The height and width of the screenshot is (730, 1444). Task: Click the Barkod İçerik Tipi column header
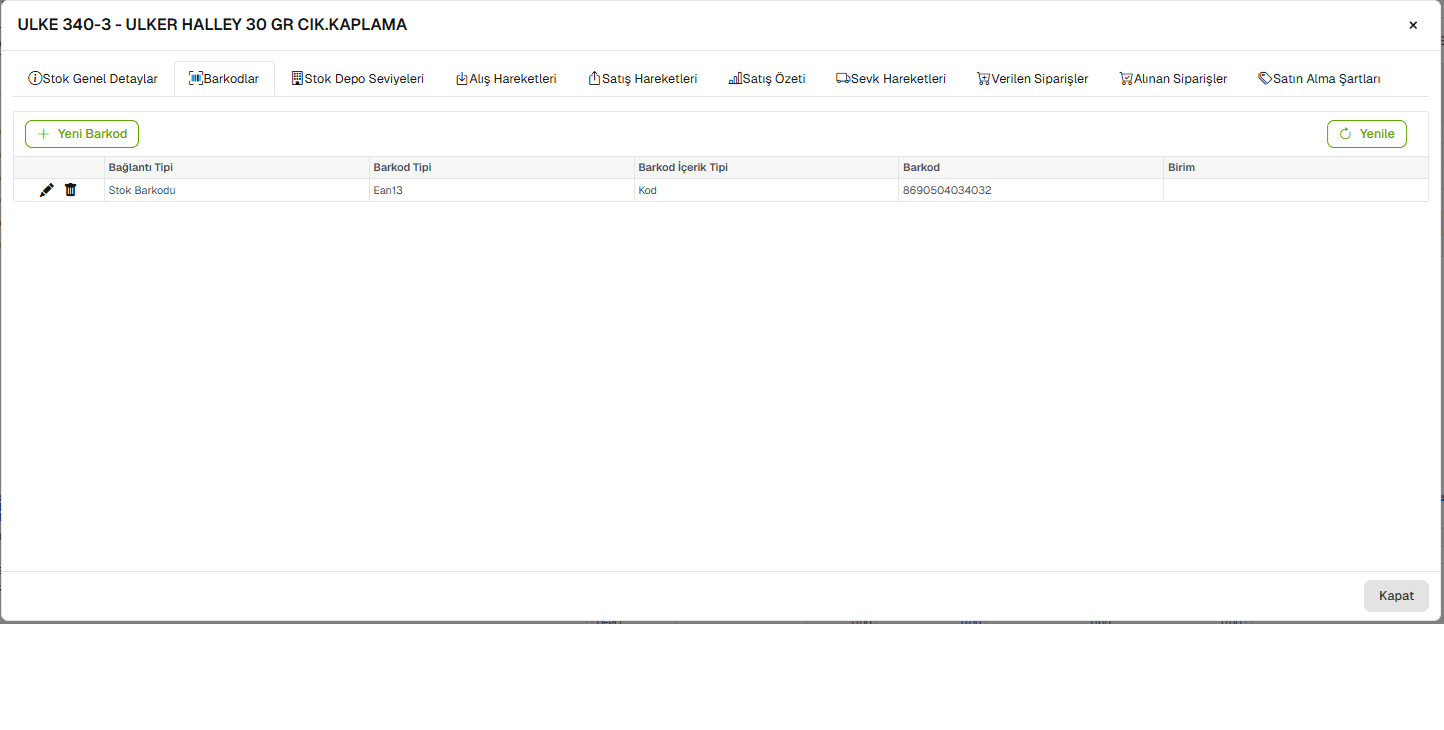tap(683, 168)
